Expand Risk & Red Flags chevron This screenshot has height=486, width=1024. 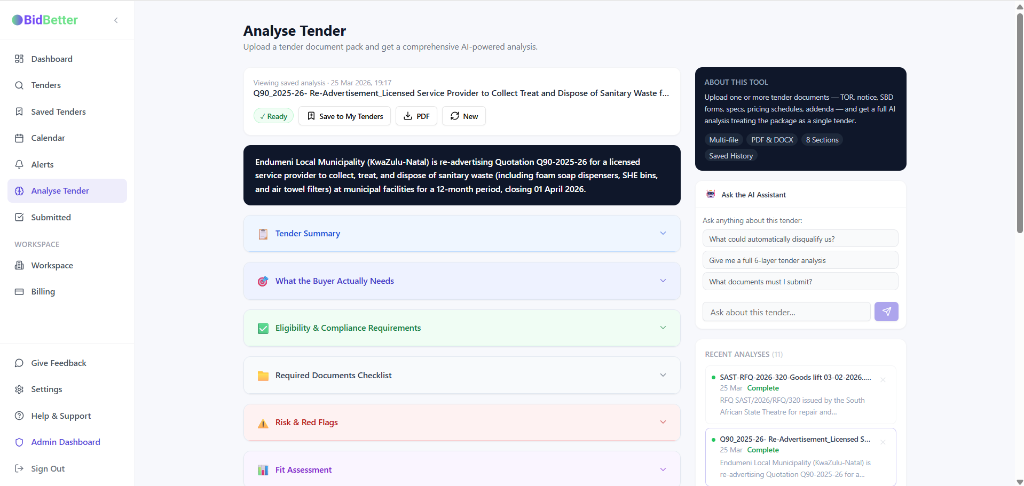663,422
